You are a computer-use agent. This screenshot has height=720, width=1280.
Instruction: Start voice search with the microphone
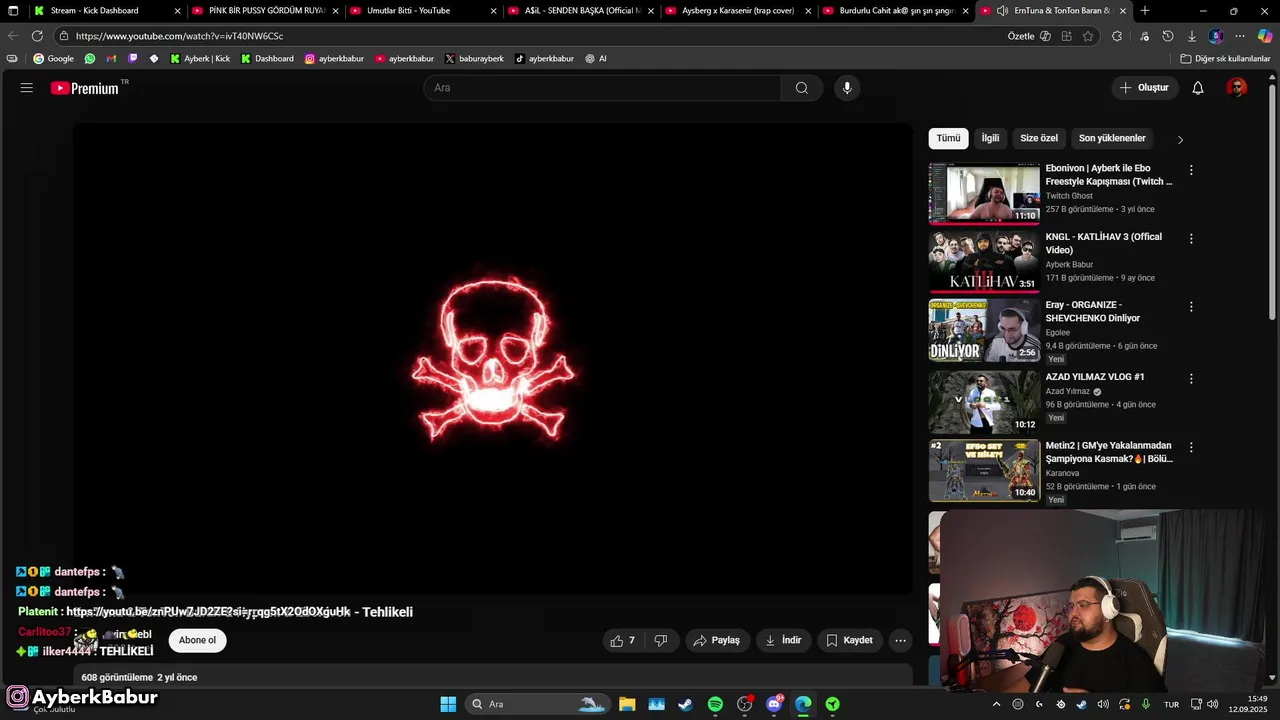point(847,88)
